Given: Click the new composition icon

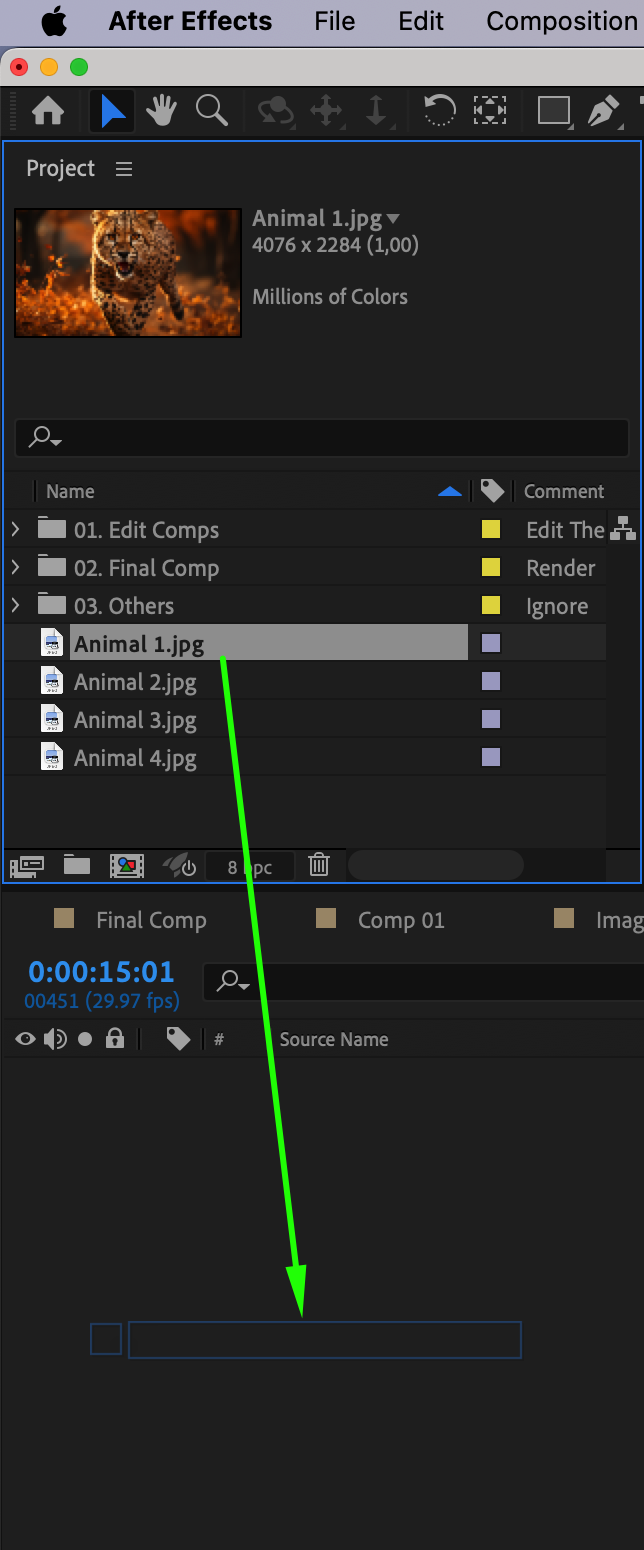Looking at the screenshot, I should click(127, 866).
